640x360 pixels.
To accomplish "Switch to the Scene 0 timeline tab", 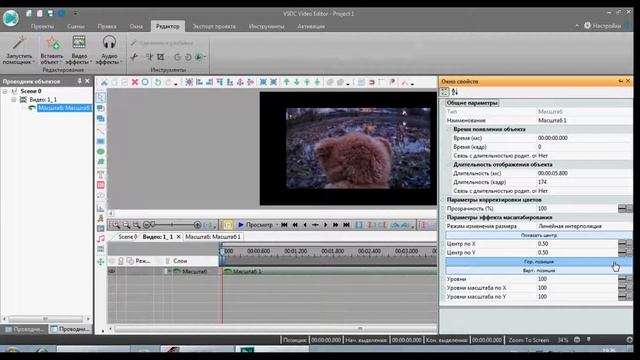I will click(127, 237).
